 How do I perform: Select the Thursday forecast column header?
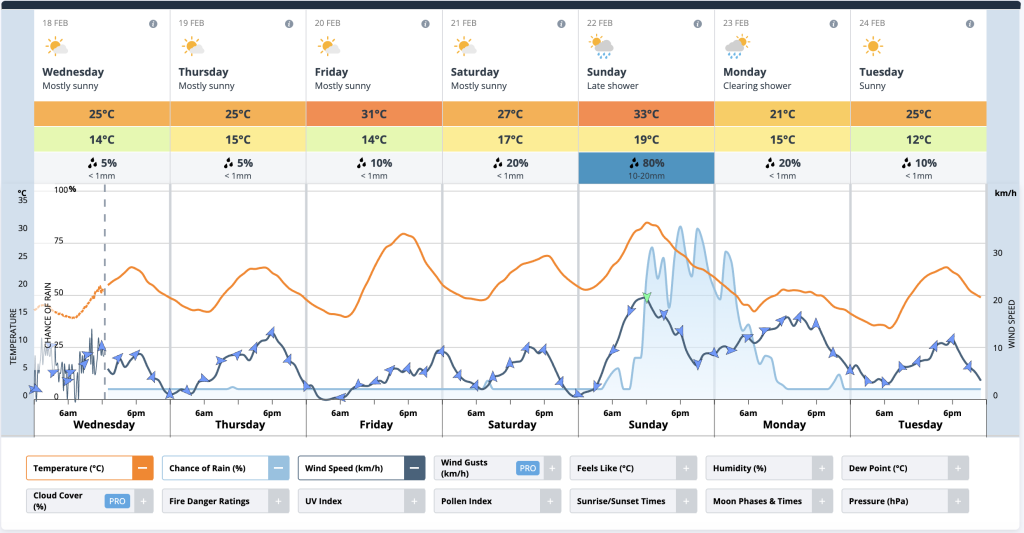(x=238, y=72)
